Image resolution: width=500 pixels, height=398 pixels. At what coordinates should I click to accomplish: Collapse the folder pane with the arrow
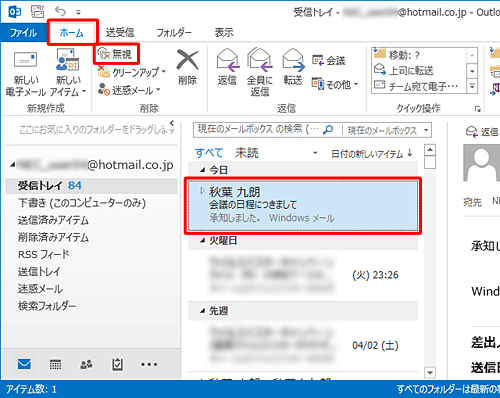[x=172, y=123]
